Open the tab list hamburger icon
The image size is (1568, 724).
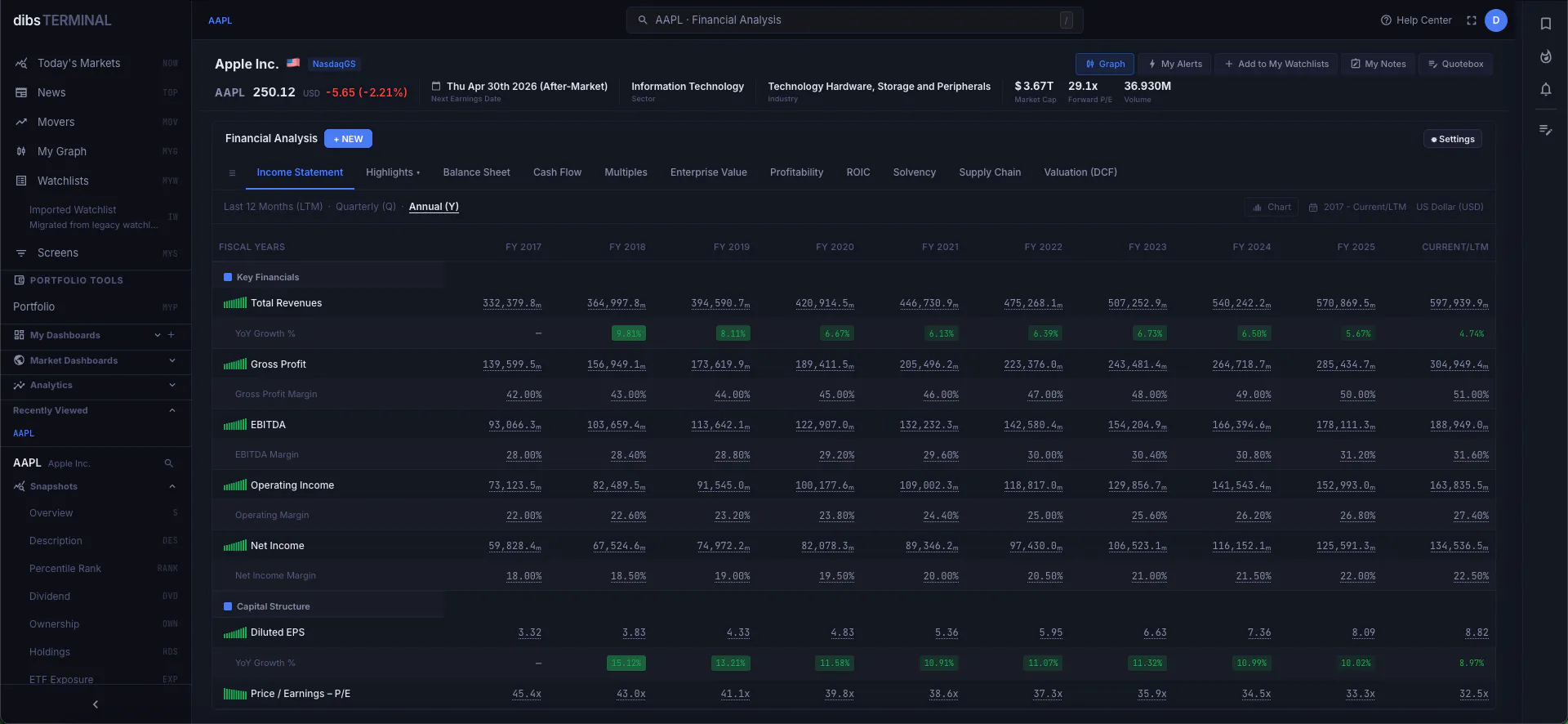pos(232,173)
